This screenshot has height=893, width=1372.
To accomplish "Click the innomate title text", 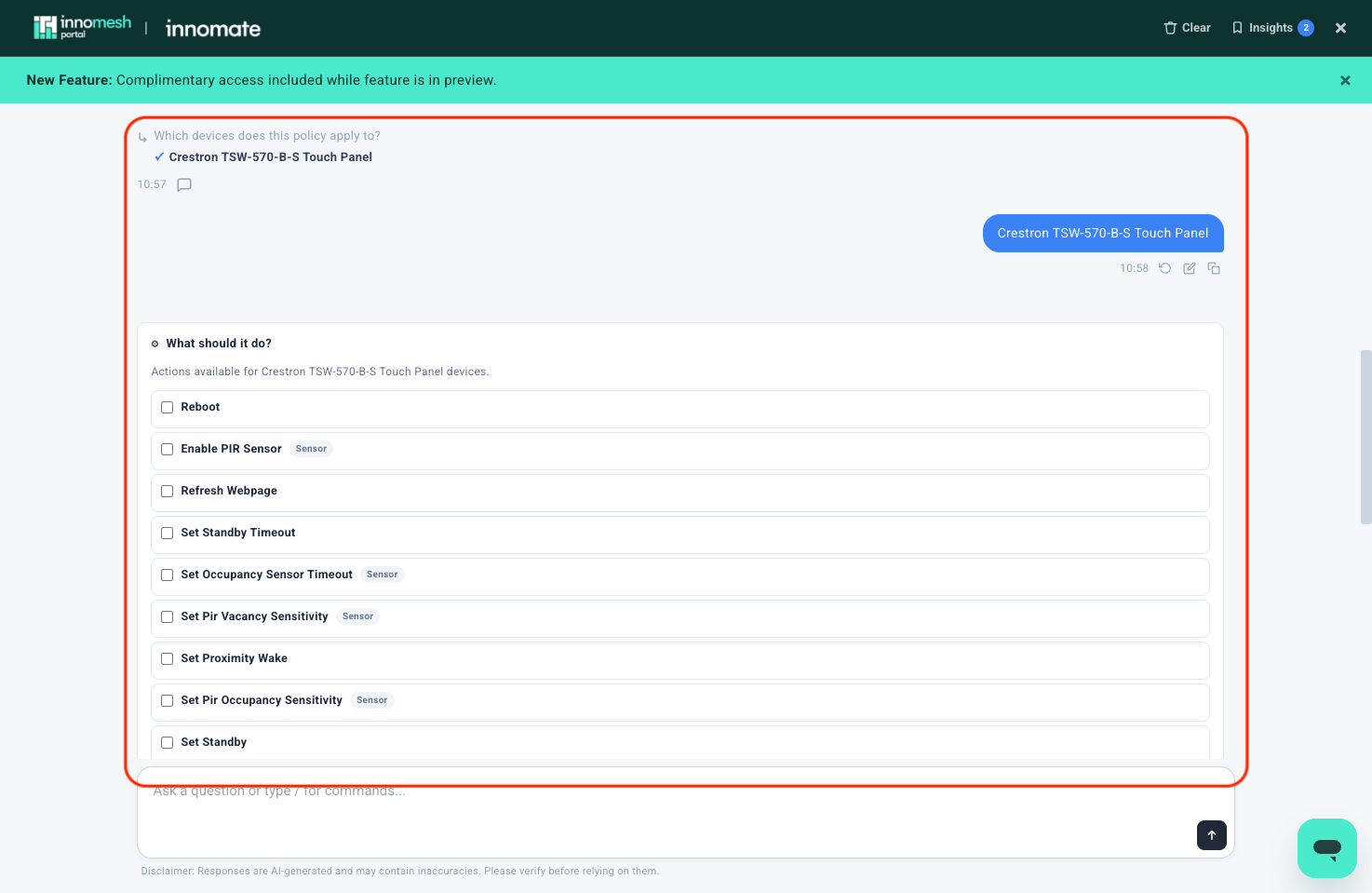I will tap(213, 29).
